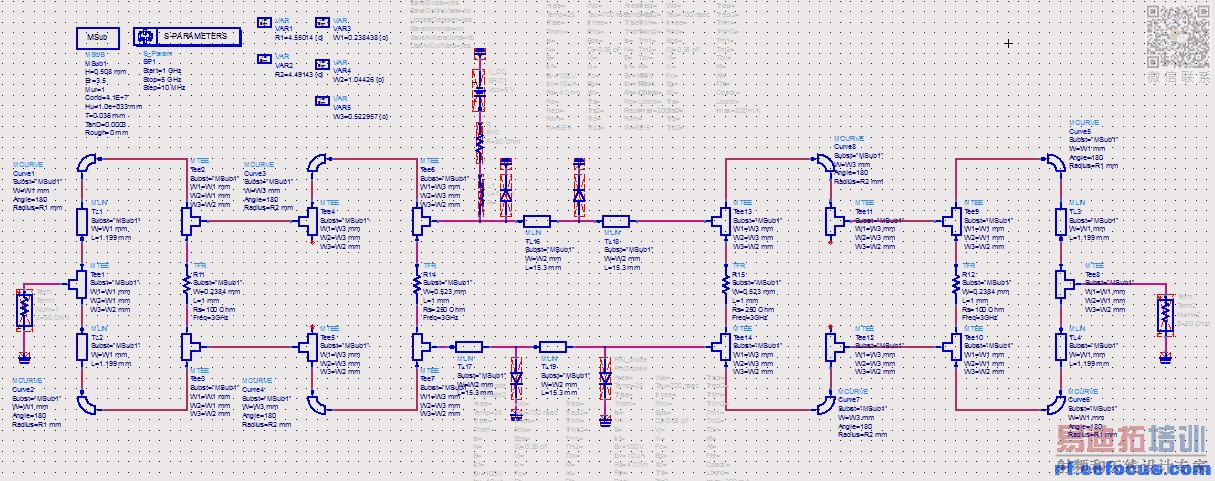Viewport: 1215px width, 481px height.
Task: Select the Tee14 MTEE junction symbol
Action: click(x=722, y=346)
